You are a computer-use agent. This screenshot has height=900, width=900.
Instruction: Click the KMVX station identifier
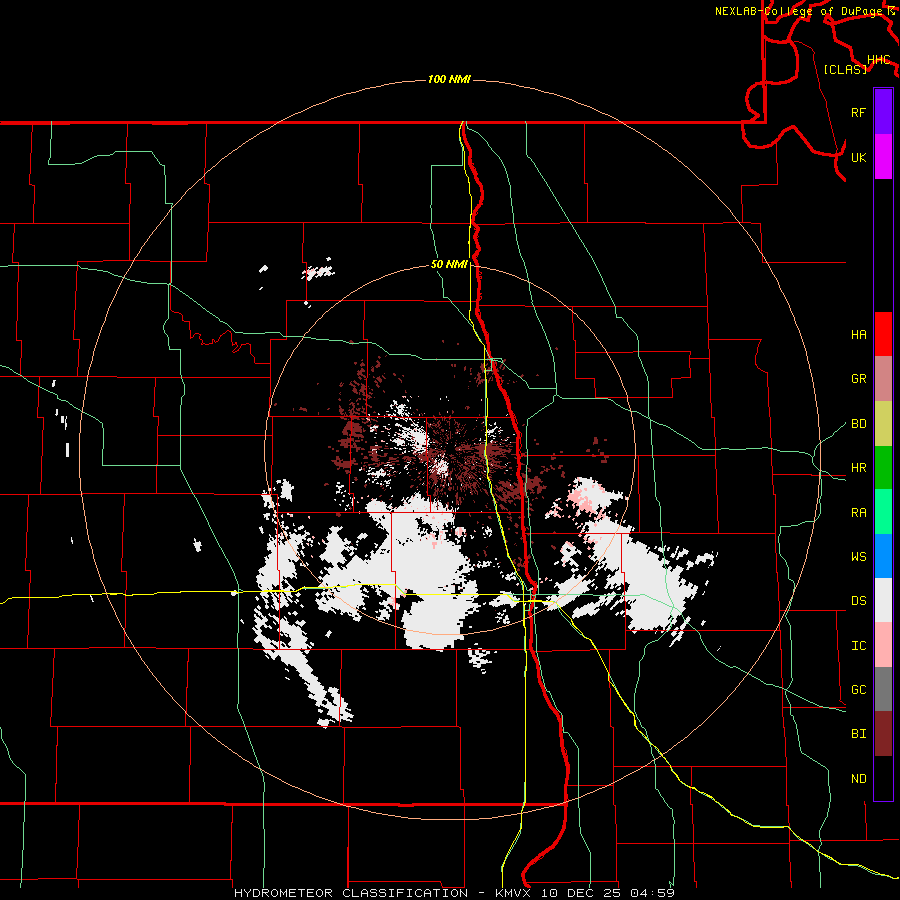pyautogui.click(x=515, y=893)
